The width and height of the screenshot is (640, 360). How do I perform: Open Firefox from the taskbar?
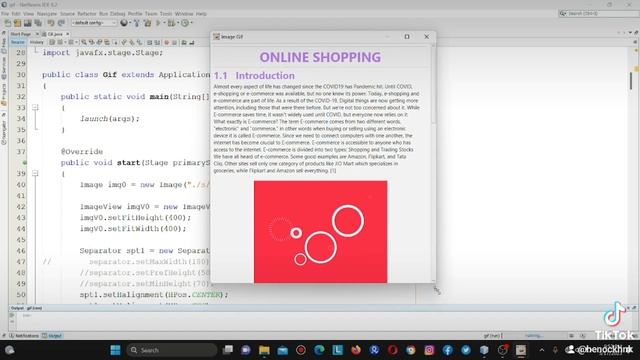pos(356,350)
